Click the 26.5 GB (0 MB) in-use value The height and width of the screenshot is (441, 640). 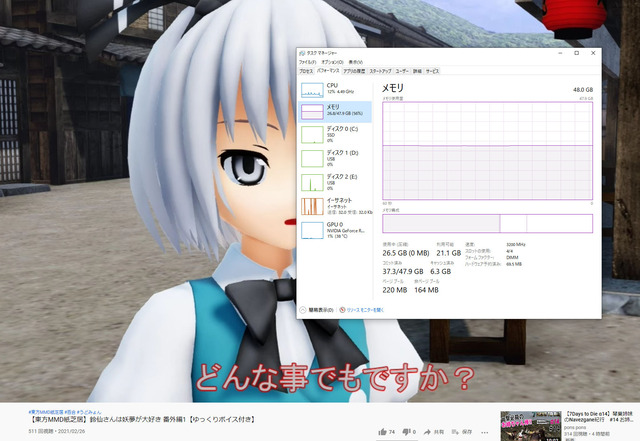[x=406, y=253]
